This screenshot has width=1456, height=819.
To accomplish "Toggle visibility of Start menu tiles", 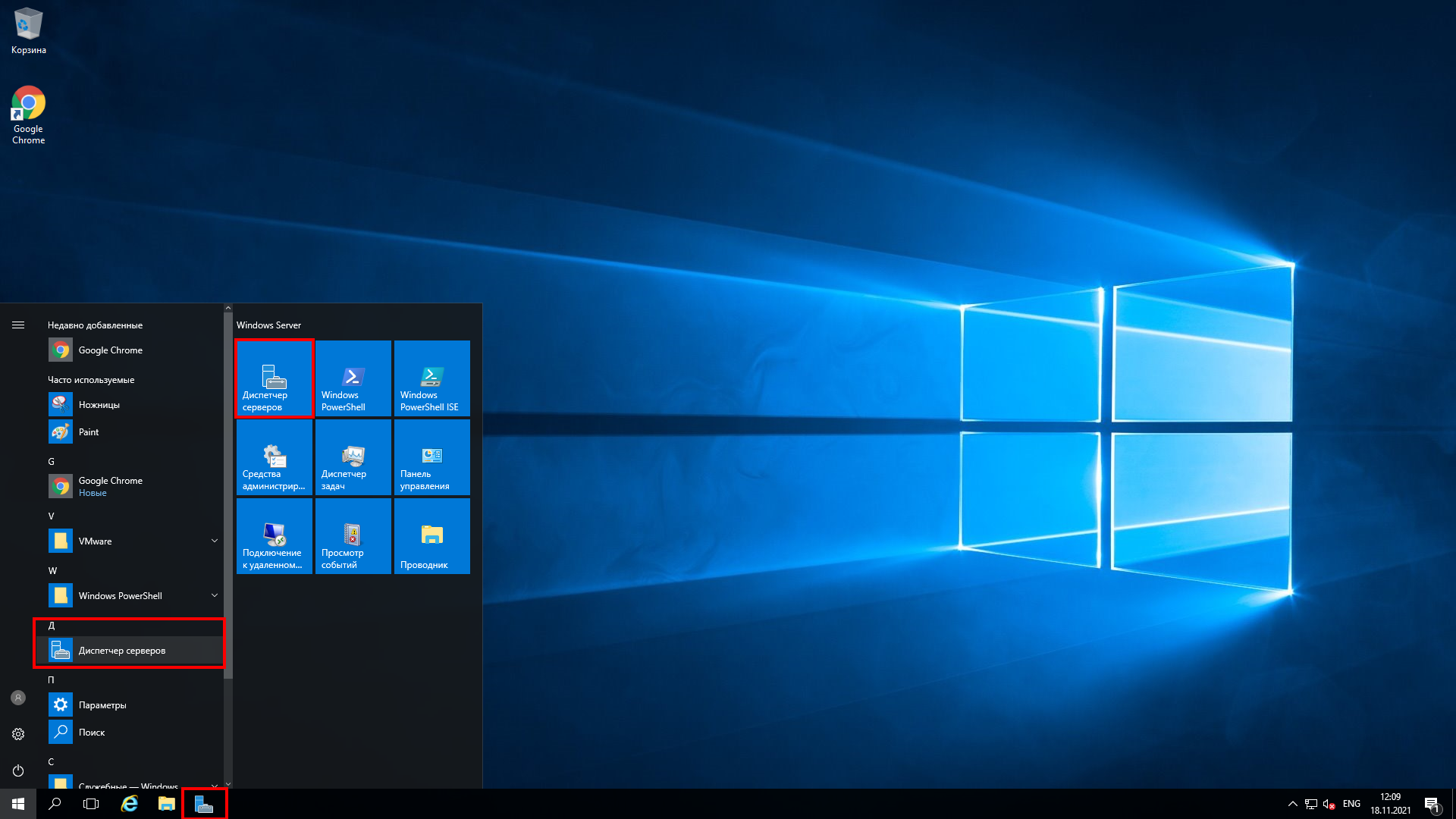I will (17, 324).
